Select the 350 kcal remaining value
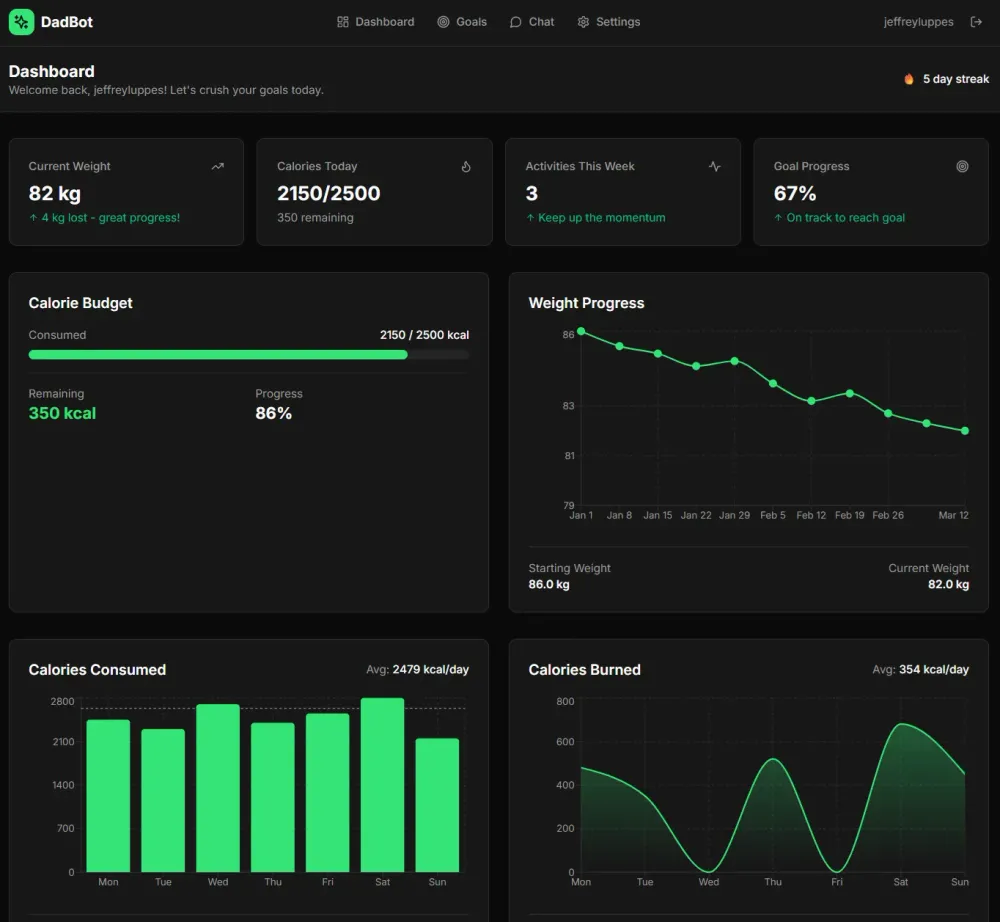 pyautogui.click(x=62, y=413)
